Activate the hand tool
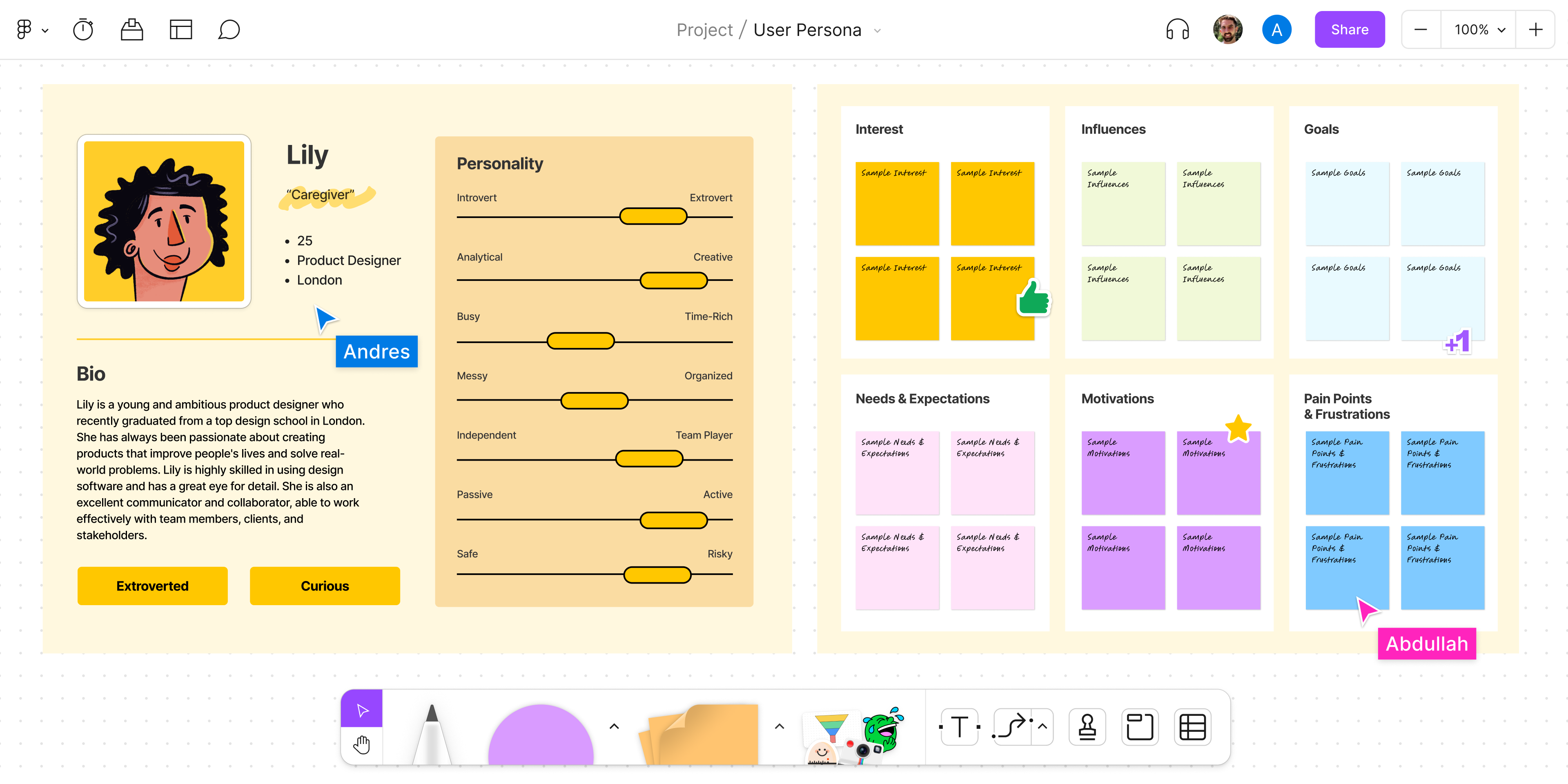Screen dimensions: 1568x784 pyautogui.click(x=361, y=744)
